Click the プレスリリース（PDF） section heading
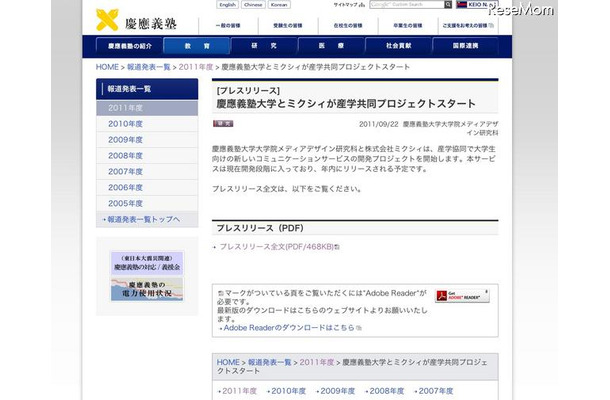 tap(260, 228)
